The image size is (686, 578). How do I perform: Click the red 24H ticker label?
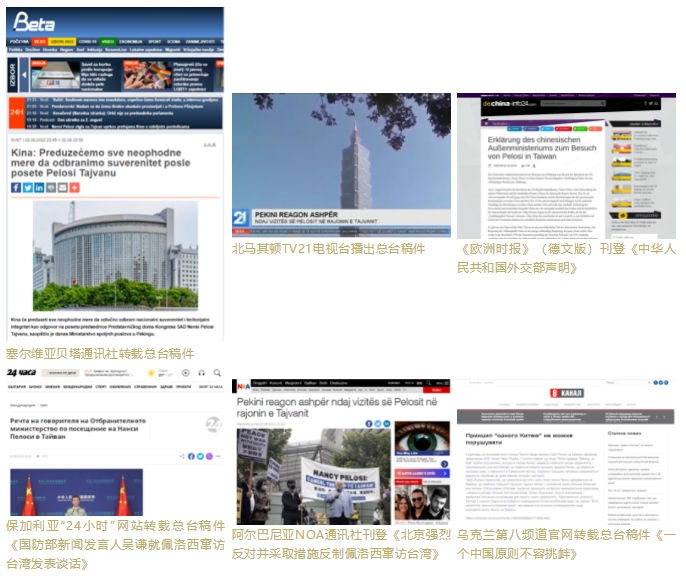[x=16, y=113]
